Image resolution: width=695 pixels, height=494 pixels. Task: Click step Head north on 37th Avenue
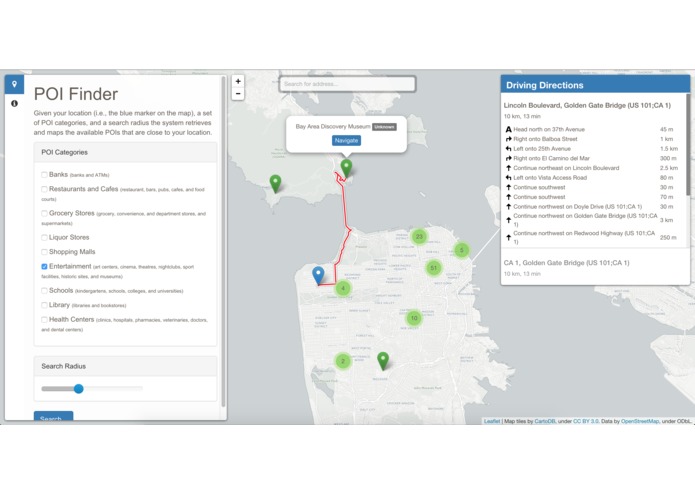(593, 129)
